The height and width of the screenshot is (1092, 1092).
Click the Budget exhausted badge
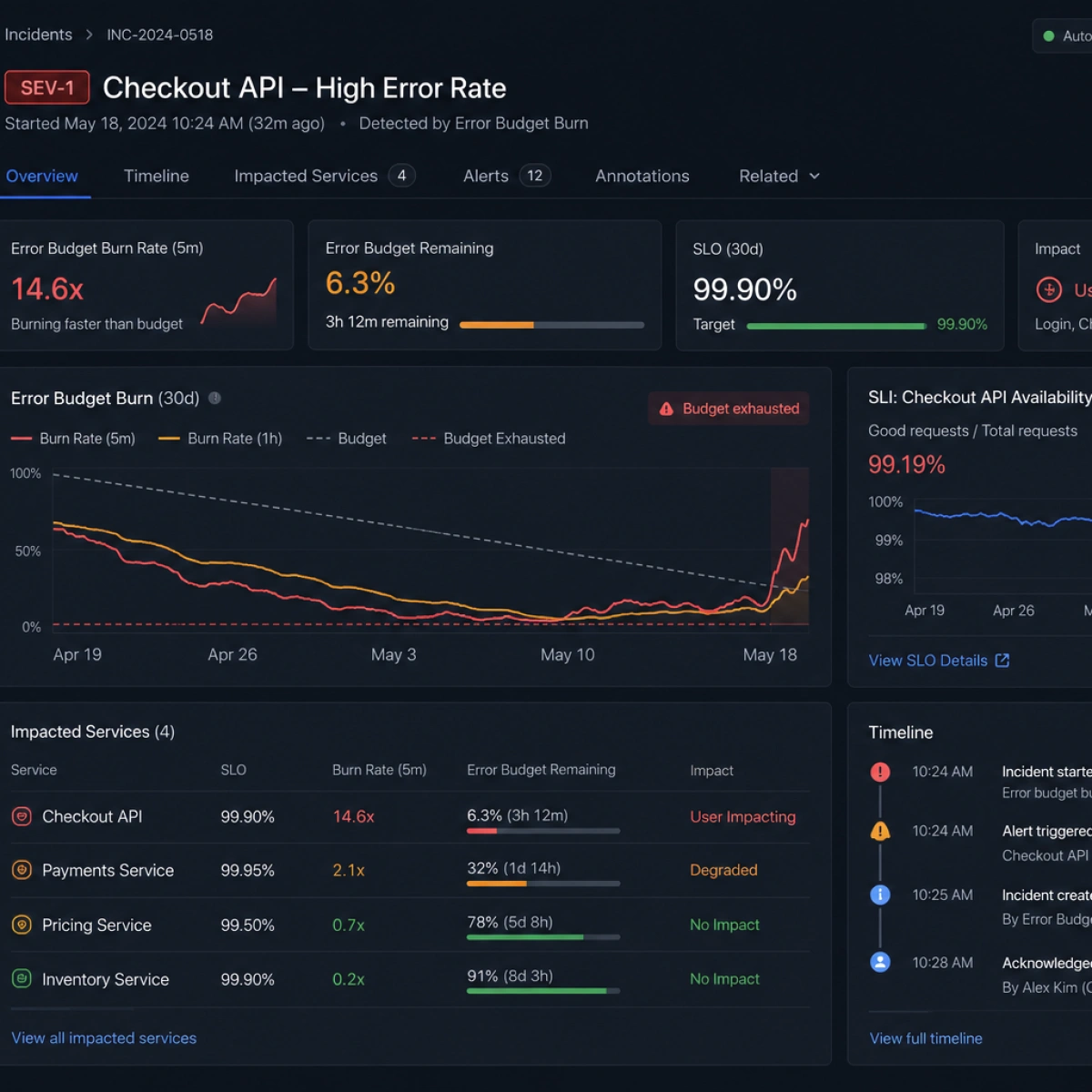[729, 409]
